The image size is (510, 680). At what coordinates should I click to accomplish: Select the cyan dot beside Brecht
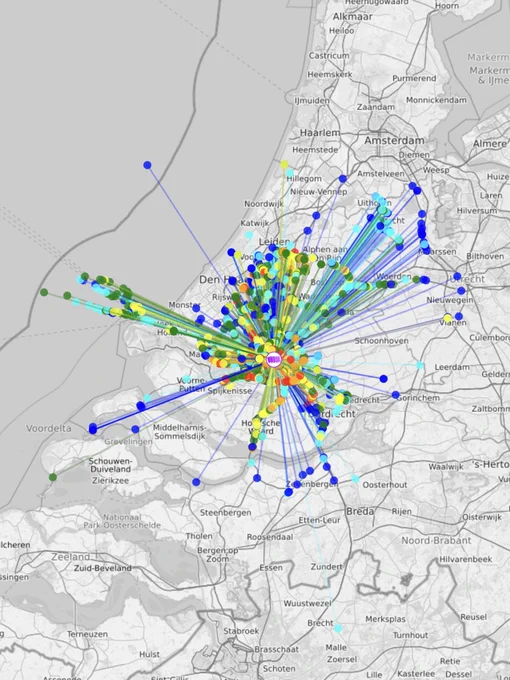click(338, 628)
